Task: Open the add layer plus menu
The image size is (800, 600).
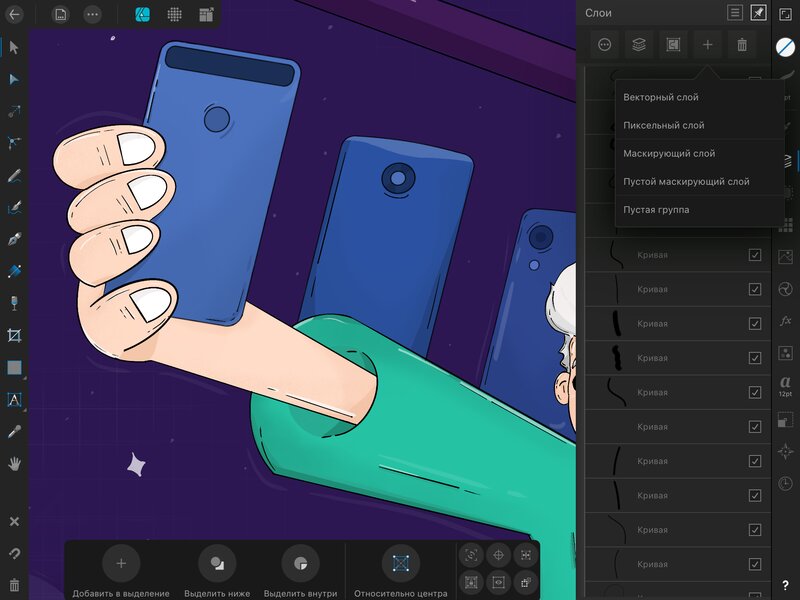Action: (707, 45)
